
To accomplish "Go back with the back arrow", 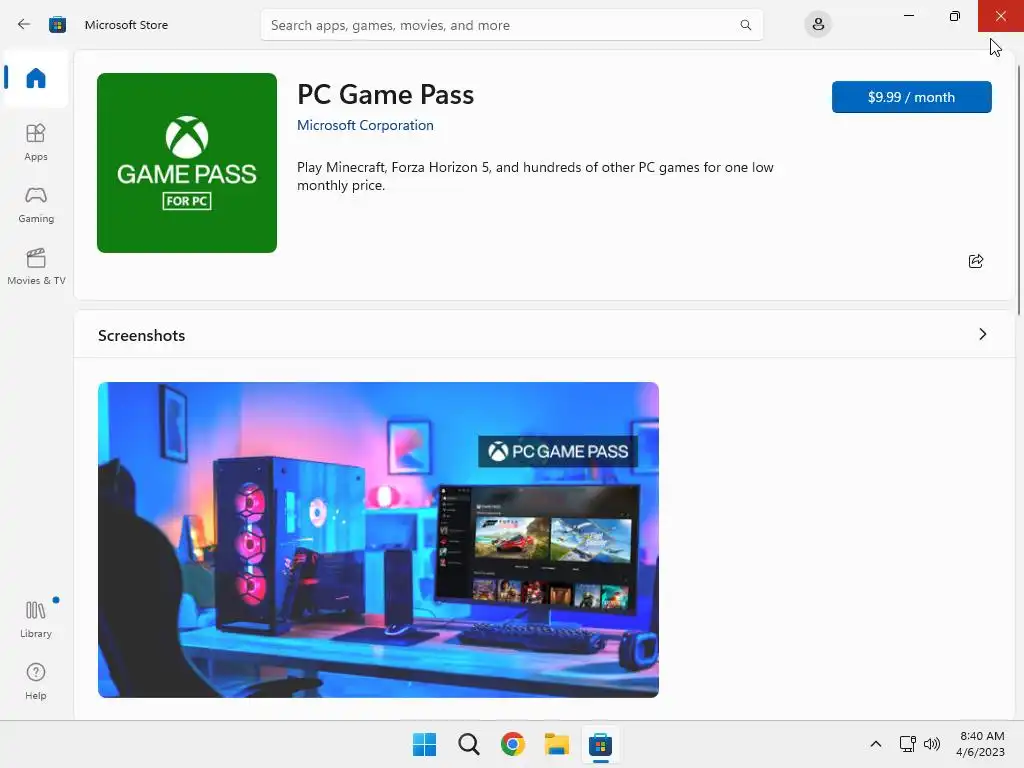I will click(x=24, y=25).
